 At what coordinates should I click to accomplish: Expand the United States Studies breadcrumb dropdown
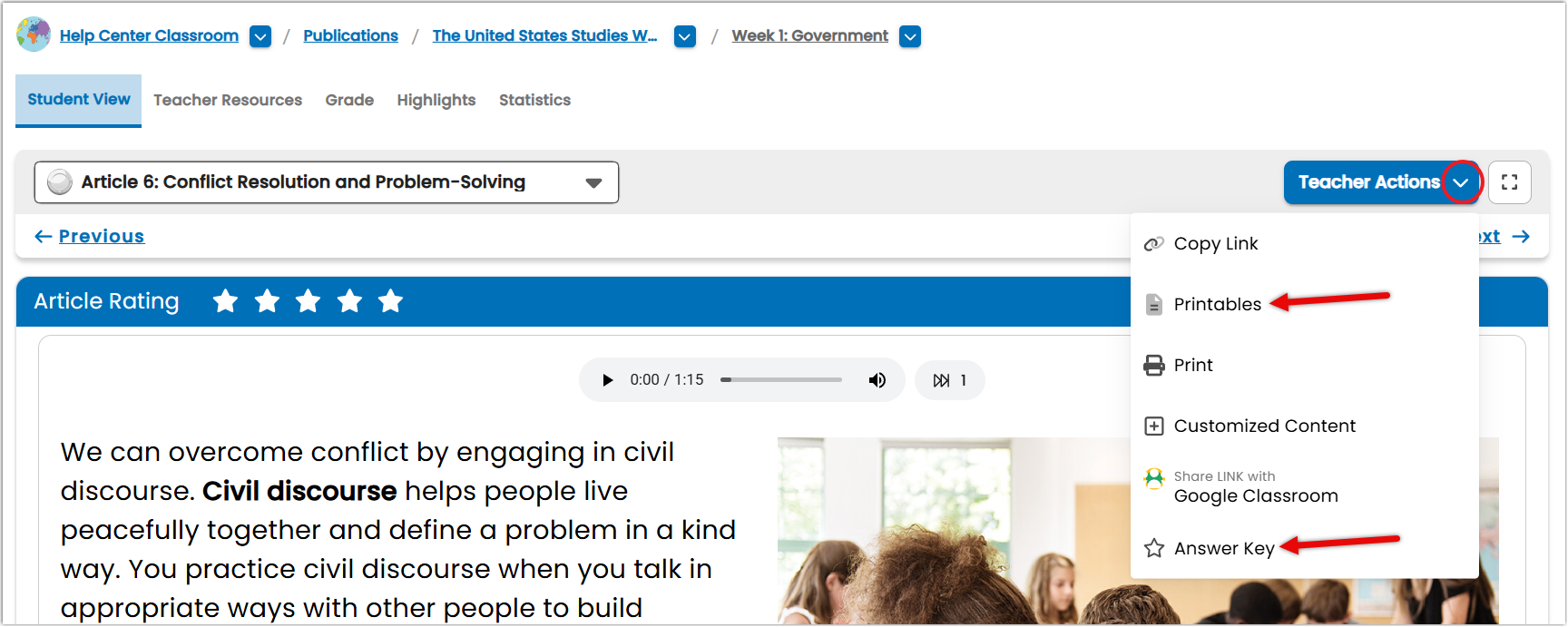pyautogui.click(x=685, y=36)
